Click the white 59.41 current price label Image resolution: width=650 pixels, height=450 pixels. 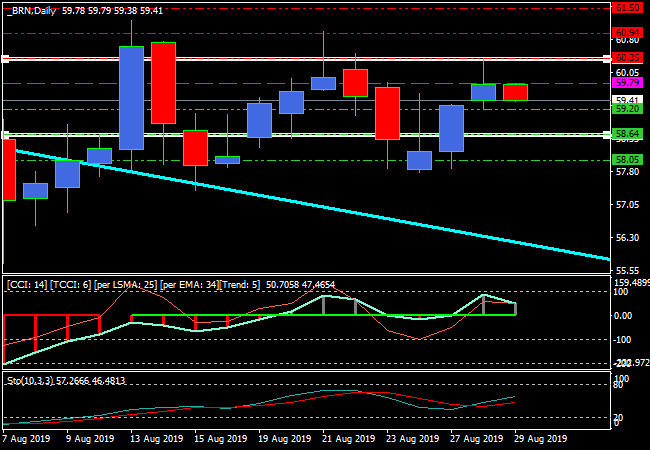coord(627,100)
